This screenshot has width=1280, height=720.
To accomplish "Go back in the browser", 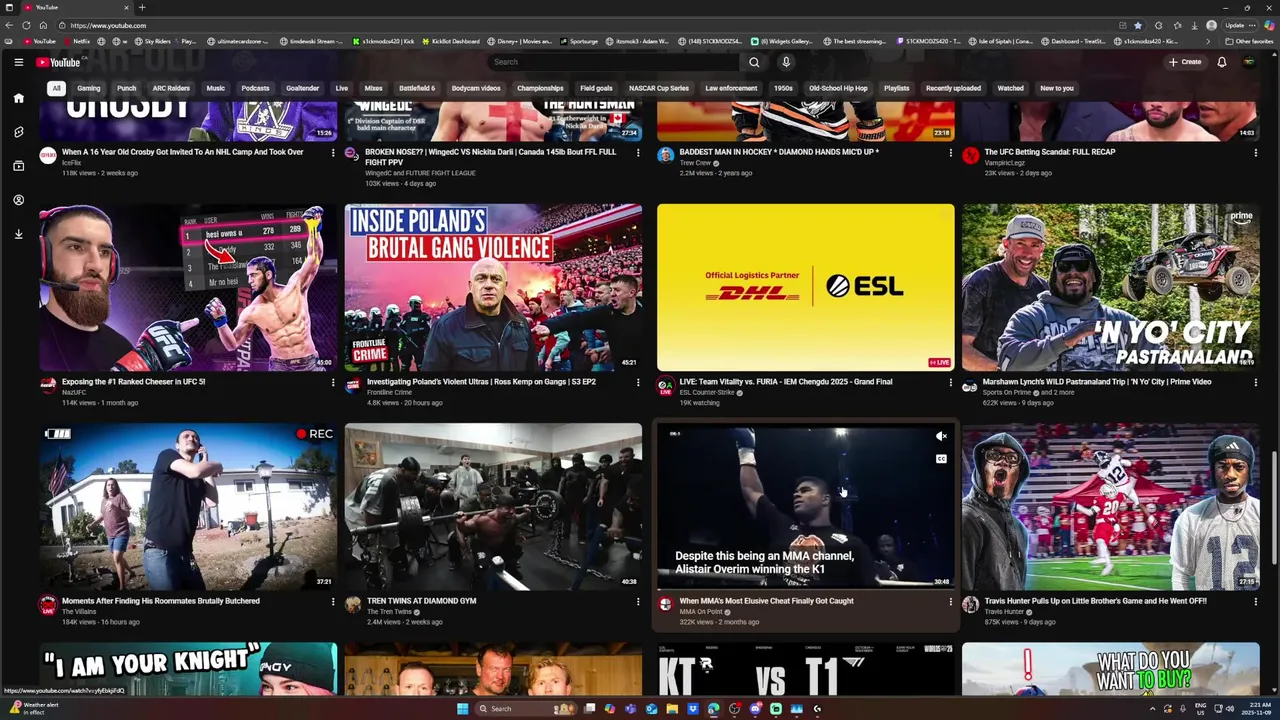I will (x=10, y=25).
